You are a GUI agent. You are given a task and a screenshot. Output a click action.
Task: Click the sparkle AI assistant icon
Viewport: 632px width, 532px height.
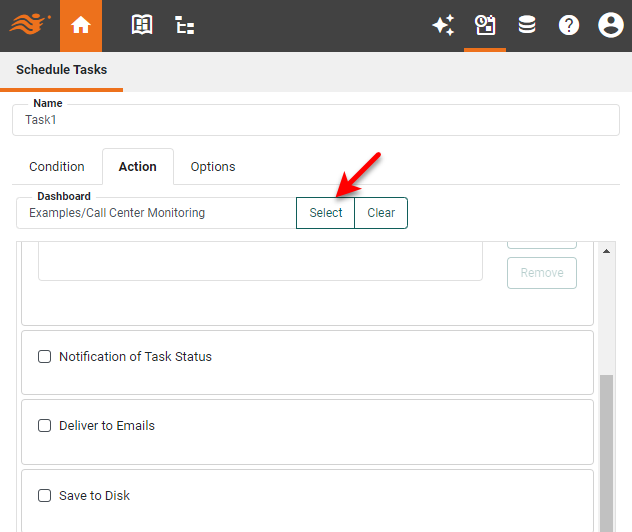[443, 26]
